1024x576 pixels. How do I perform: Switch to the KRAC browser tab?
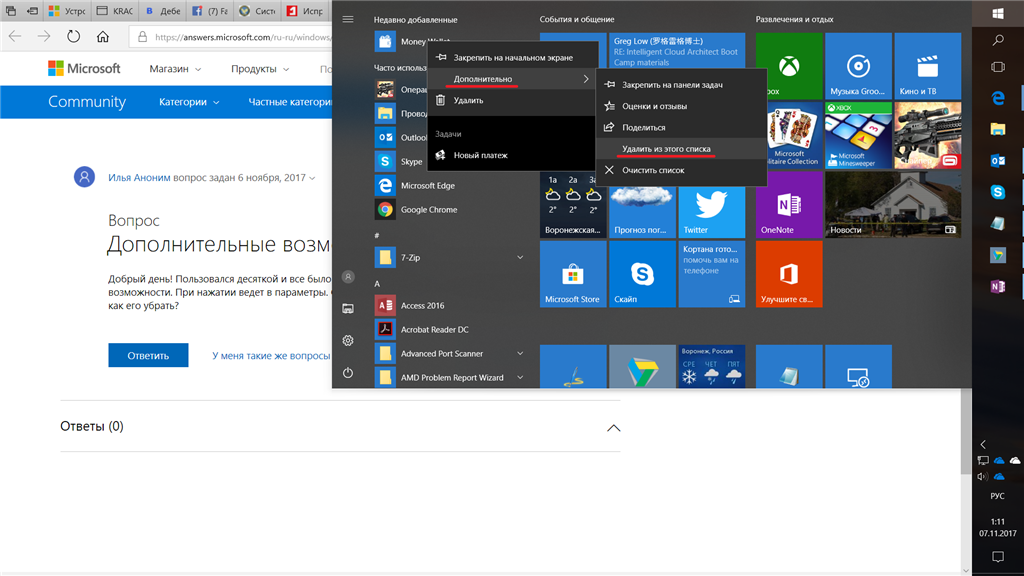(x=115, y=11)
